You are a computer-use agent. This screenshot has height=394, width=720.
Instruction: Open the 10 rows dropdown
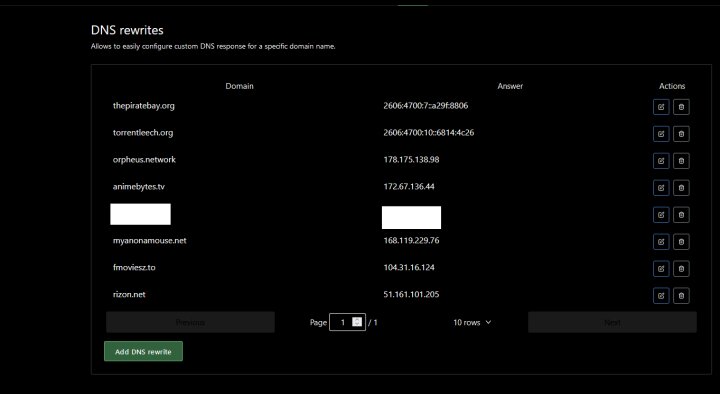click(472, 322)
